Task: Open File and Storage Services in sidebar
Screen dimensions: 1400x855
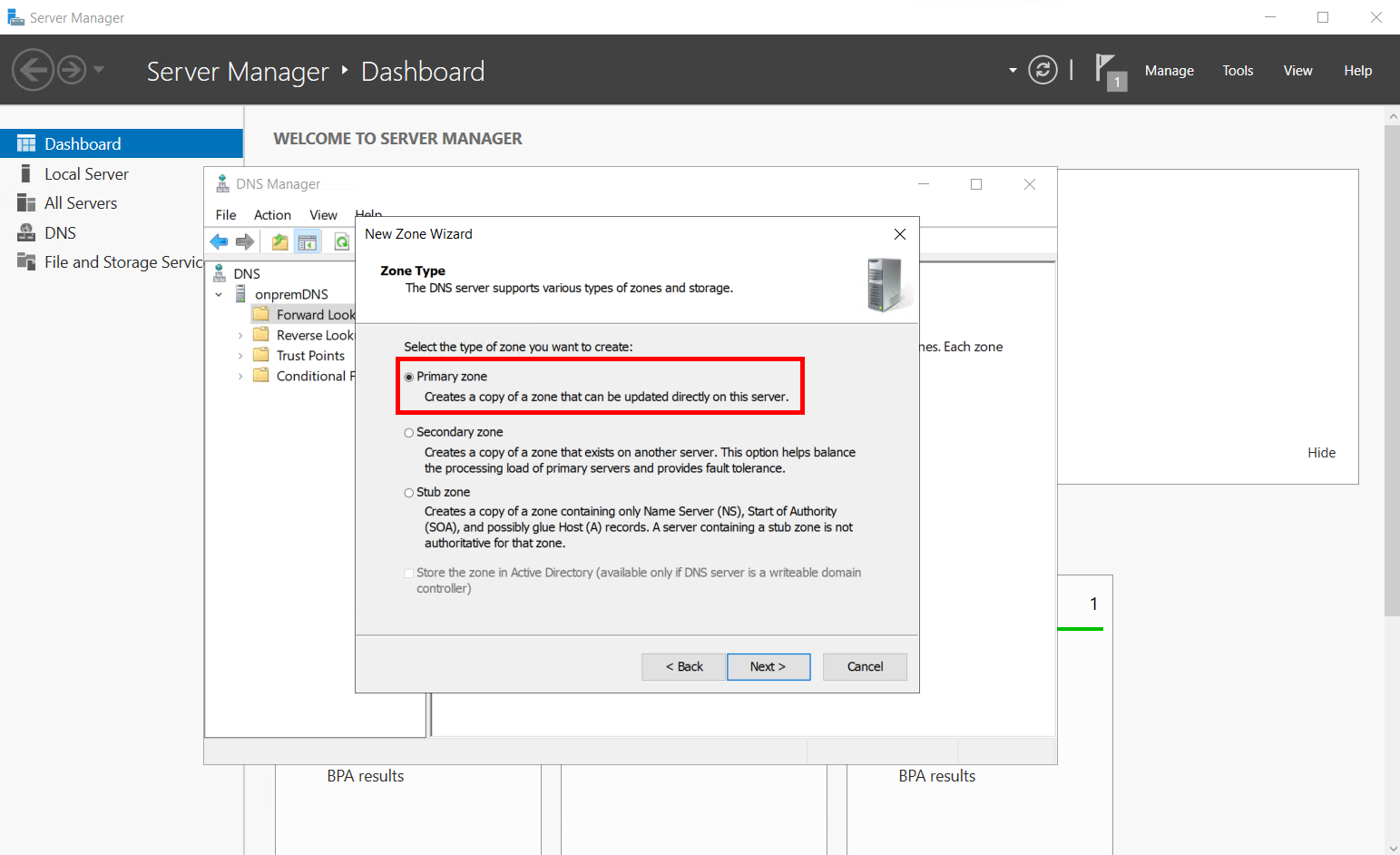Action: [x=123, y=262]
